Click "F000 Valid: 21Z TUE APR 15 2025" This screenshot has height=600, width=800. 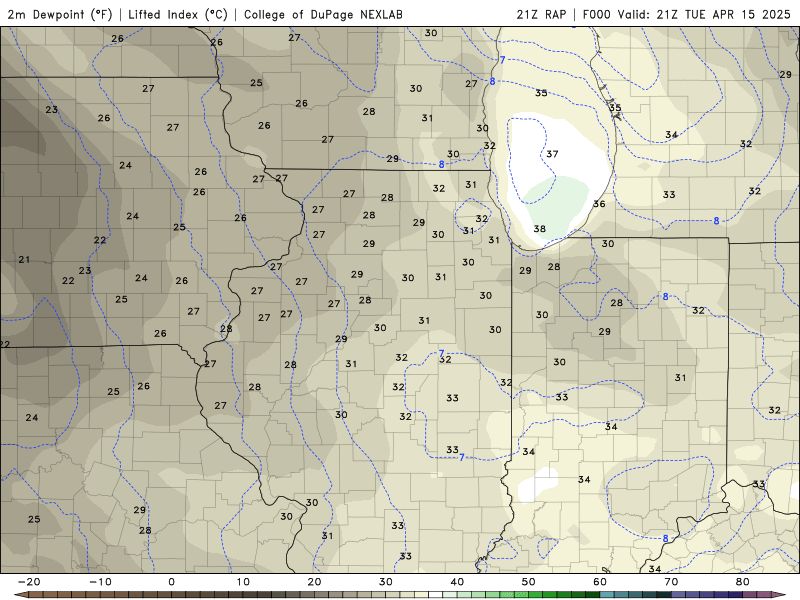[x=686, y=14]
